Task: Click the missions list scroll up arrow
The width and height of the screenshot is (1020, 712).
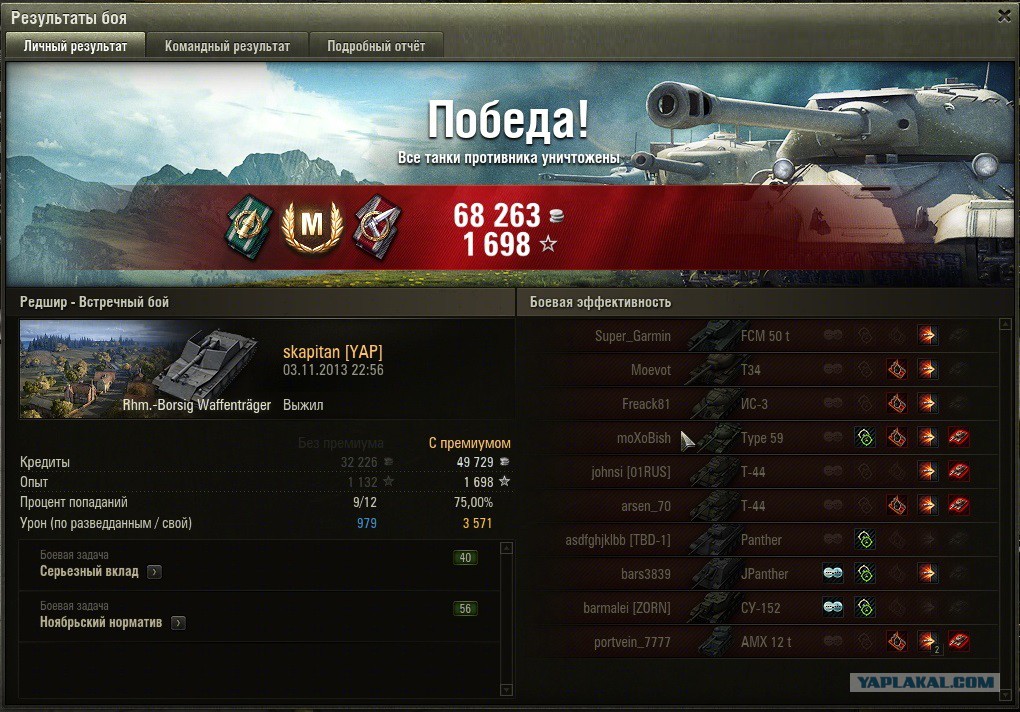Action: 506,548
